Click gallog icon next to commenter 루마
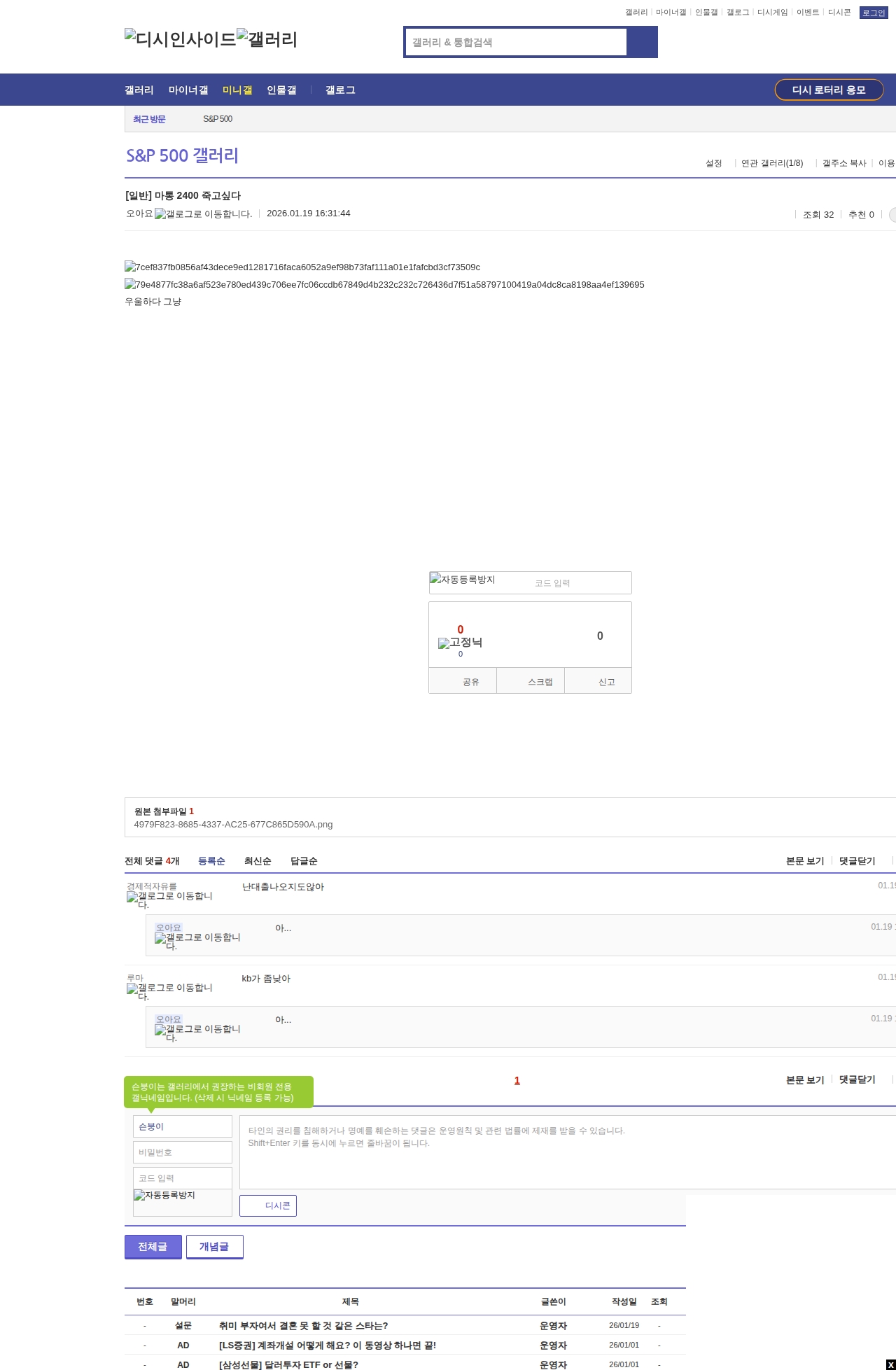The image size is (896, 1370). [x=169, y=991]
